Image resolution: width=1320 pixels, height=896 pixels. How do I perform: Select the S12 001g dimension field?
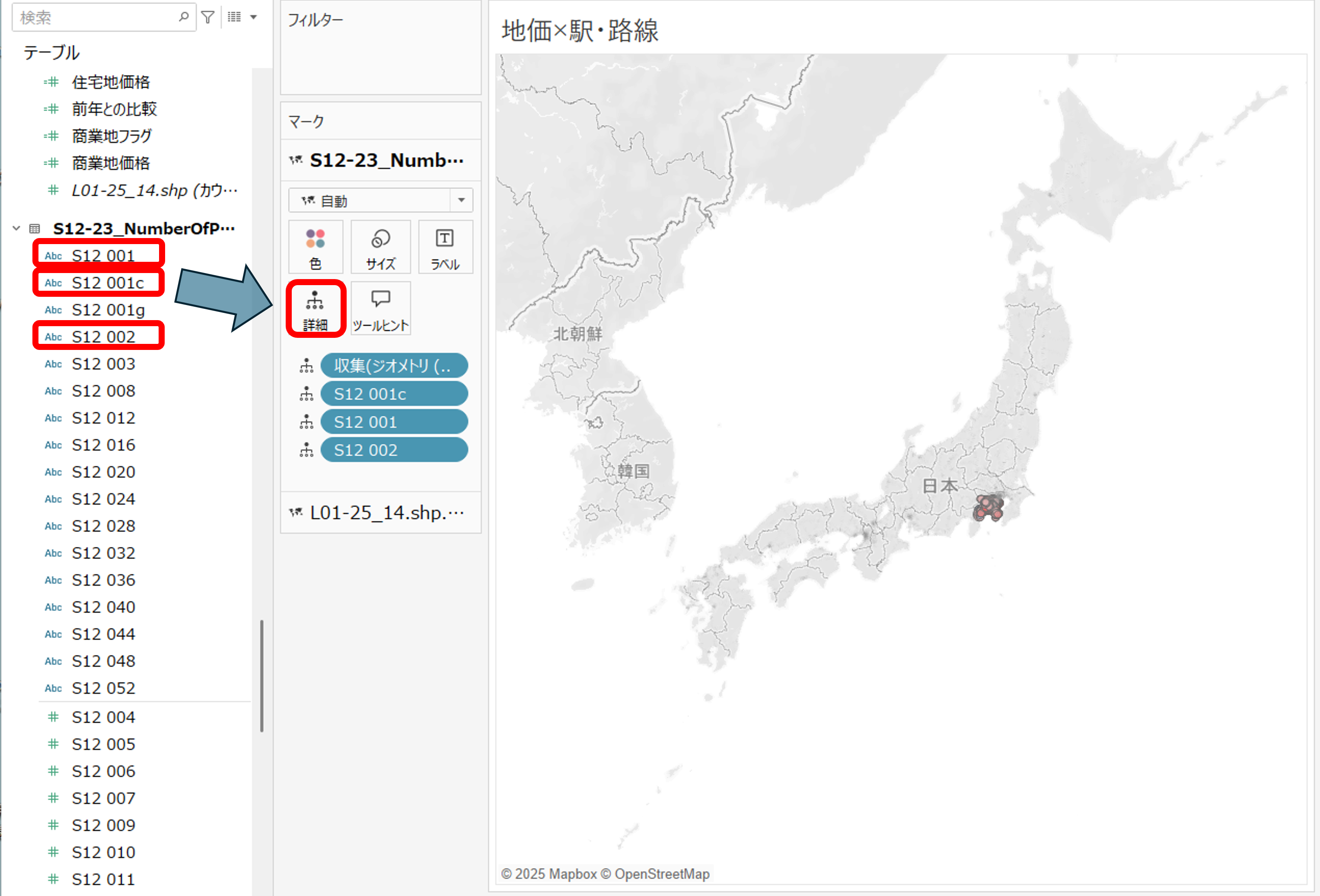108,310
